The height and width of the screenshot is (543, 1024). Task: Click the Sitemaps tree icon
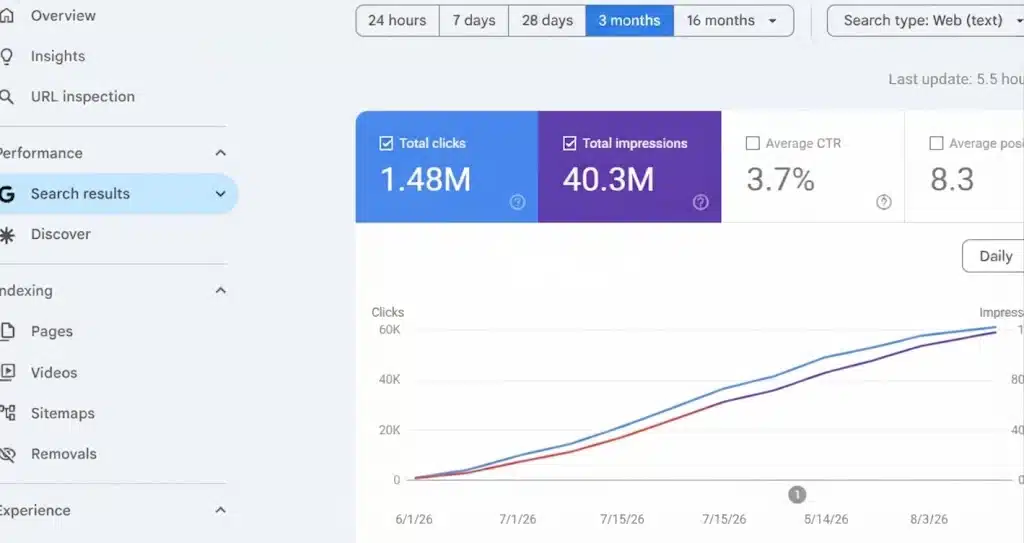tap(7, 413)
